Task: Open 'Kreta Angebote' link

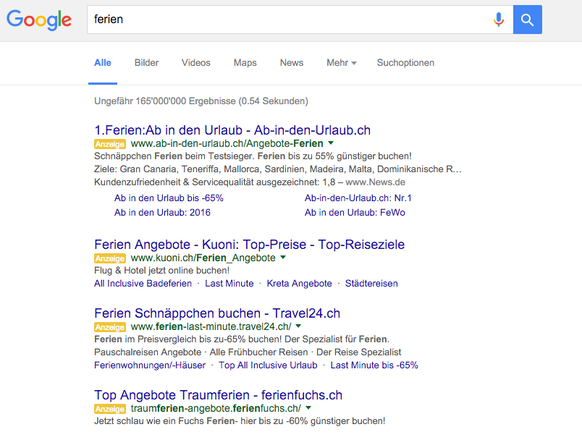Action: pos(299,284)
